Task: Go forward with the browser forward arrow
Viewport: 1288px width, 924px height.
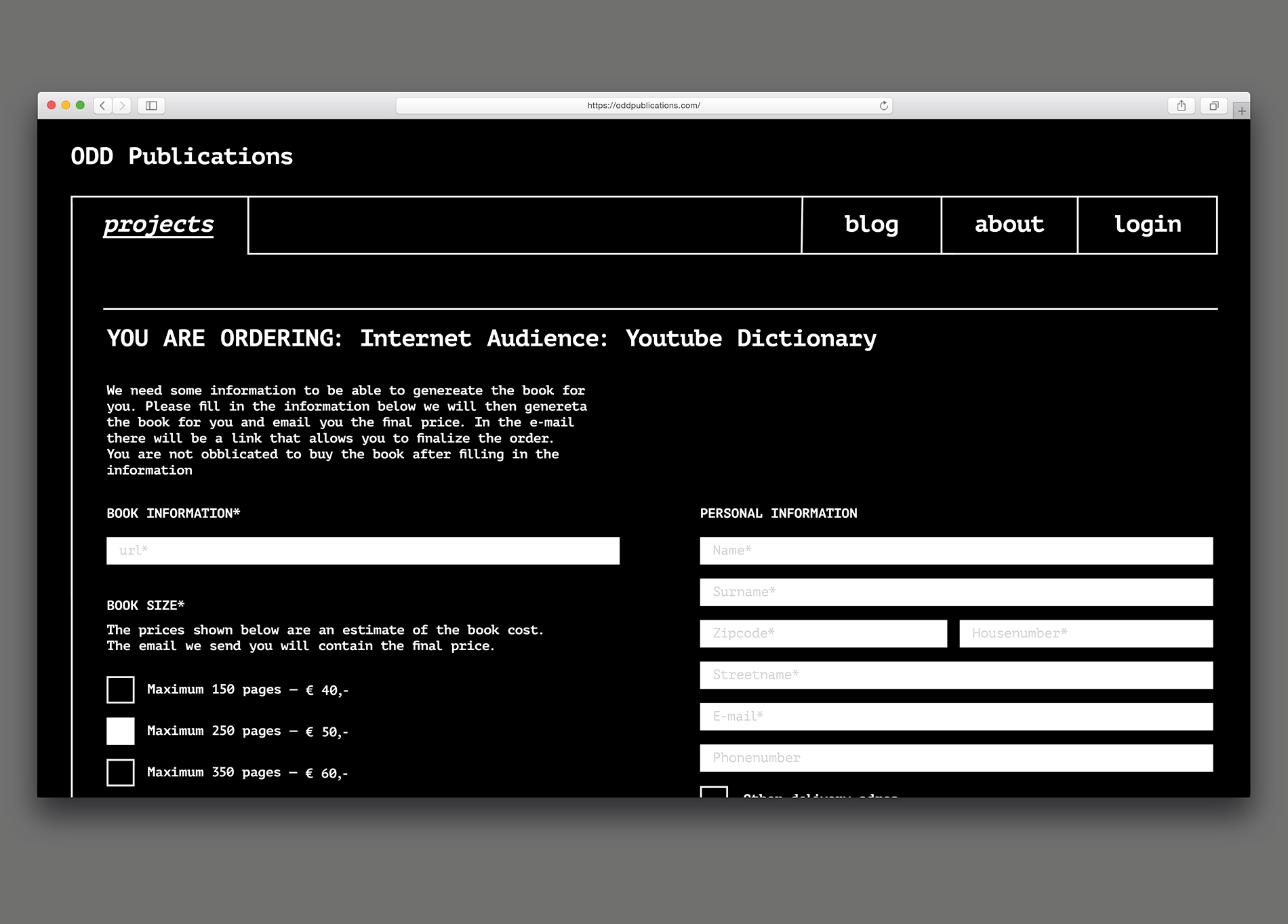Action: (x=122, y=106)
